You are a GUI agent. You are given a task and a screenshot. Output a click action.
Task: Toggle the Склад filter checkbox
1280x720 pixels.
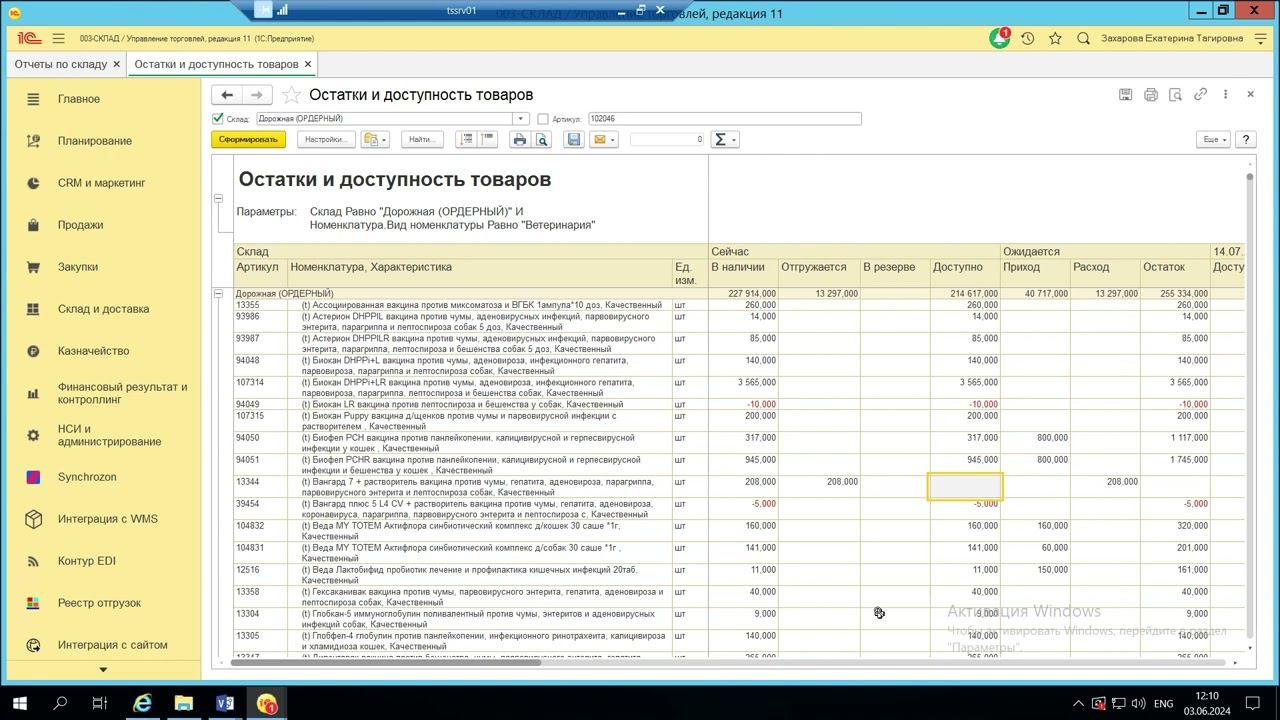tap(218, 119)
